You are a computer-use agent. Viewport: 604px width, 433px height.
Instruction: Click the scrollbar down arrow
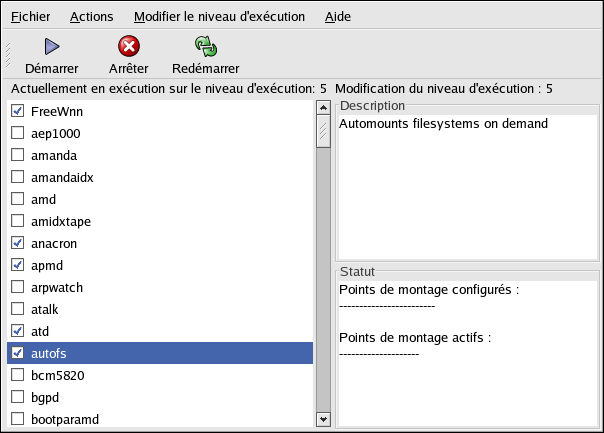tap(323, 419)
